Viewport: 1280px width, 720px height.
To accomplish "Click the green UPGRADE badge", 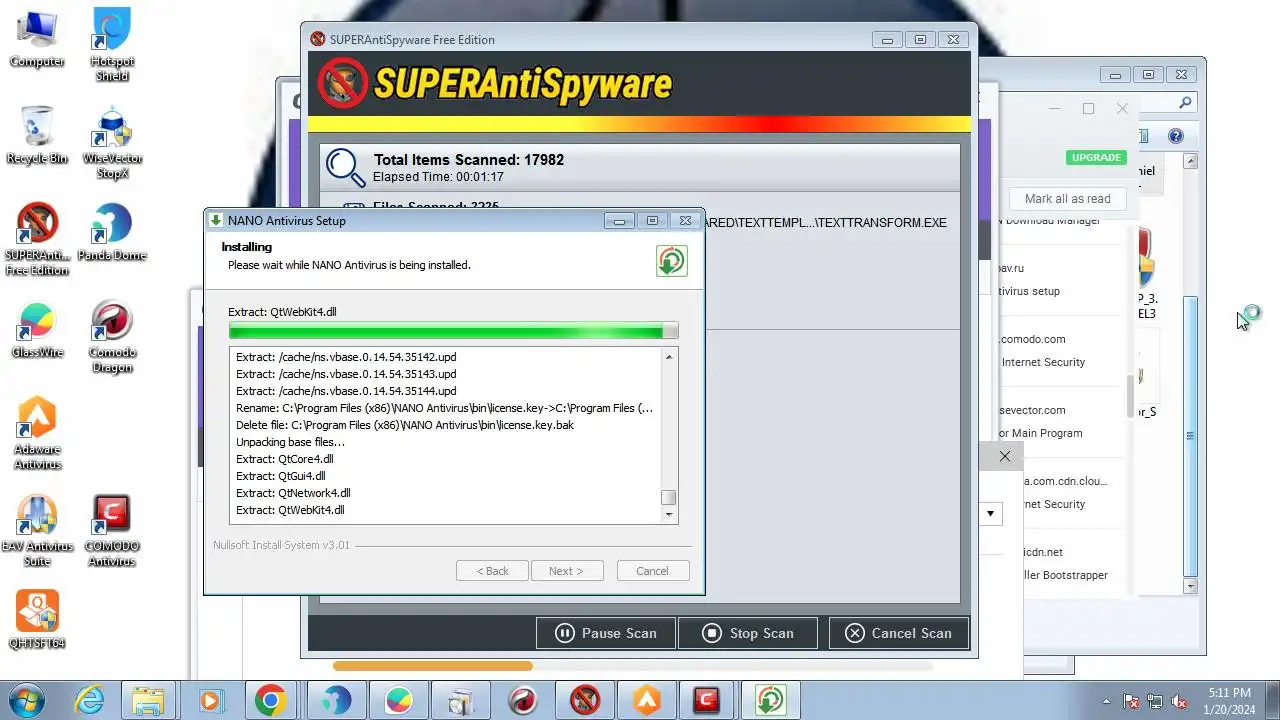I will point(1096,157).
